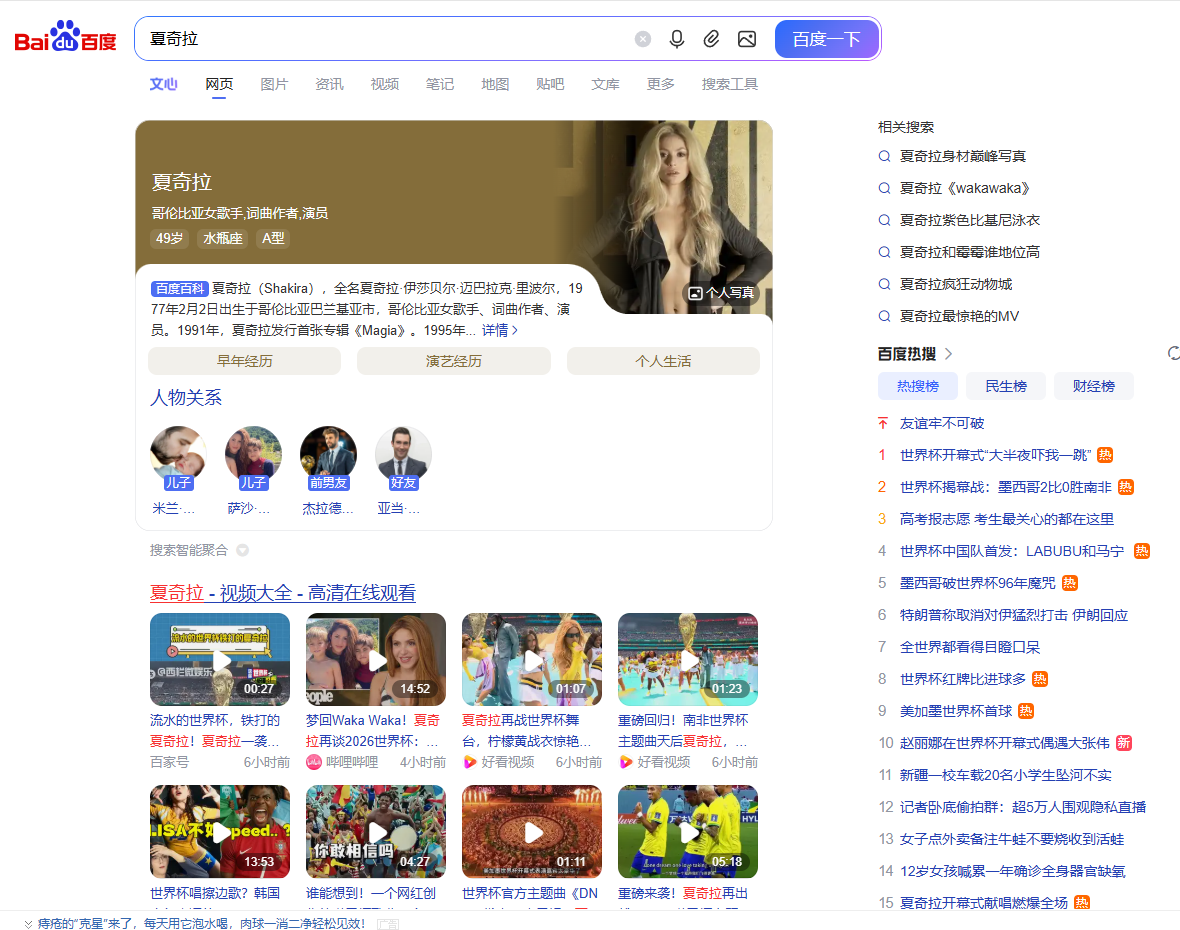This screenshot has height=930, width=1180.
Task: Play the 14:52 Waka Waka video
Action: pyautogui.click(x=376, y=659)
